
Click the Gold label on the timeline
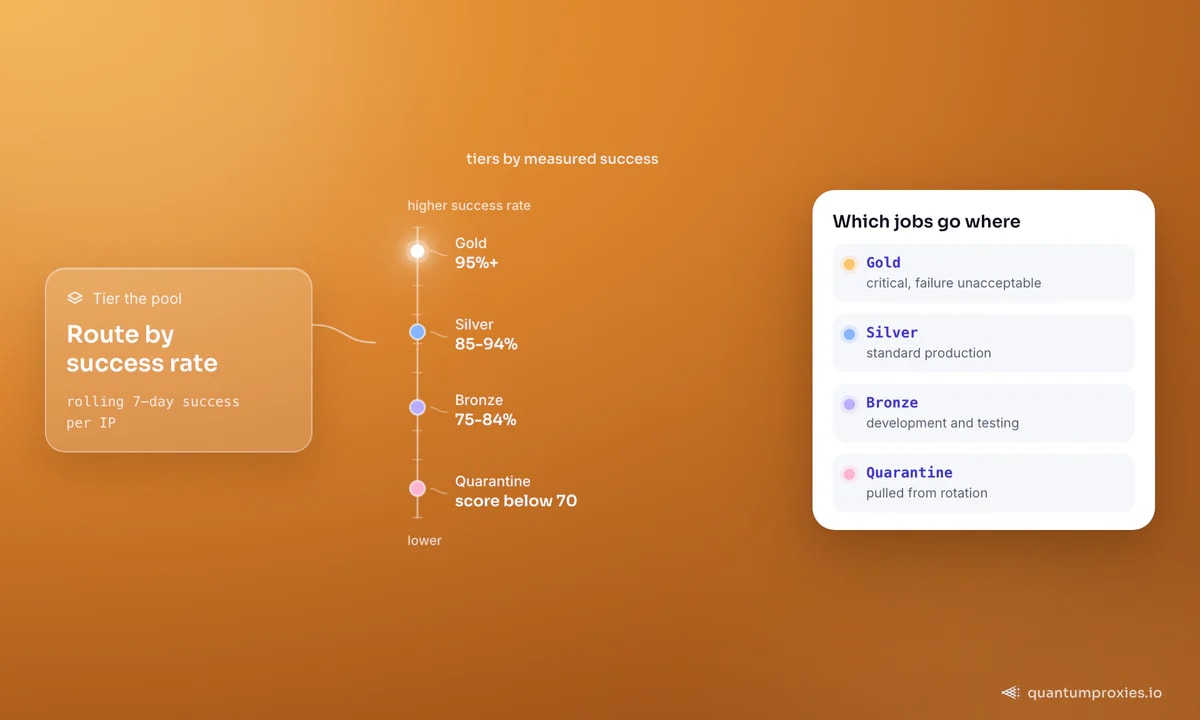coord(471,243)
